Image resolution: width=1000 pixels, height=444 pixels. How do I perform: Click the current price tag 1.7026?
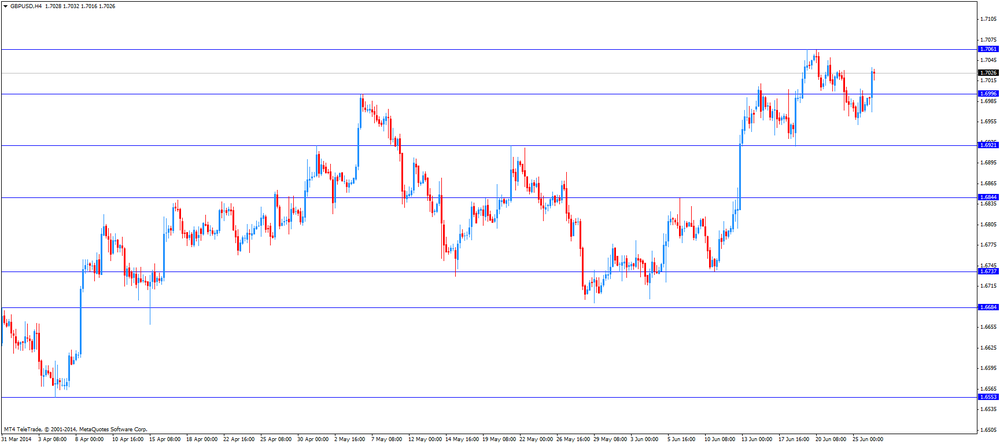click(x=987, y=73)
